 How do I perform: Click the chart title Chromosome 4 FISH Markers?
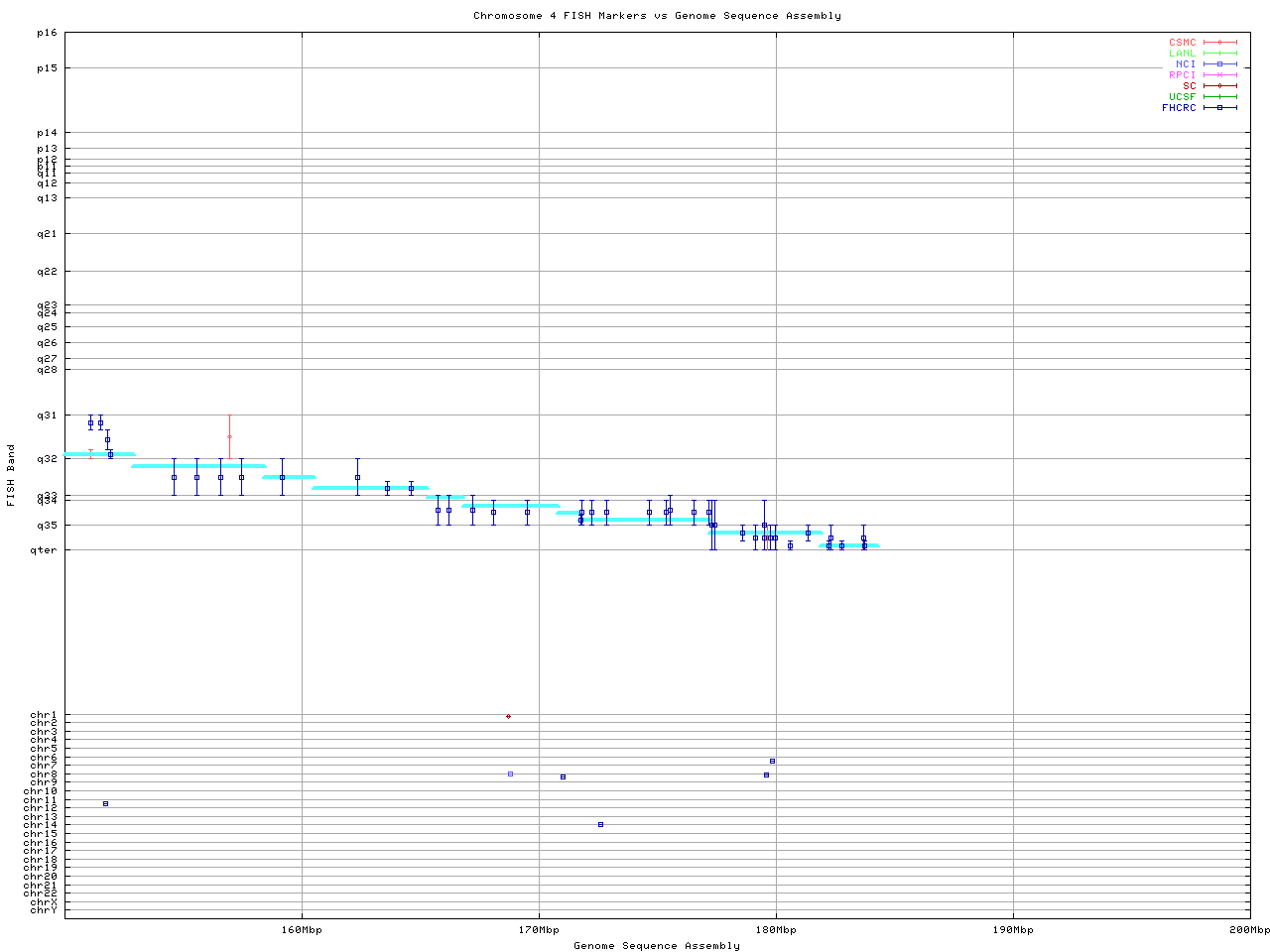point(657,16)
